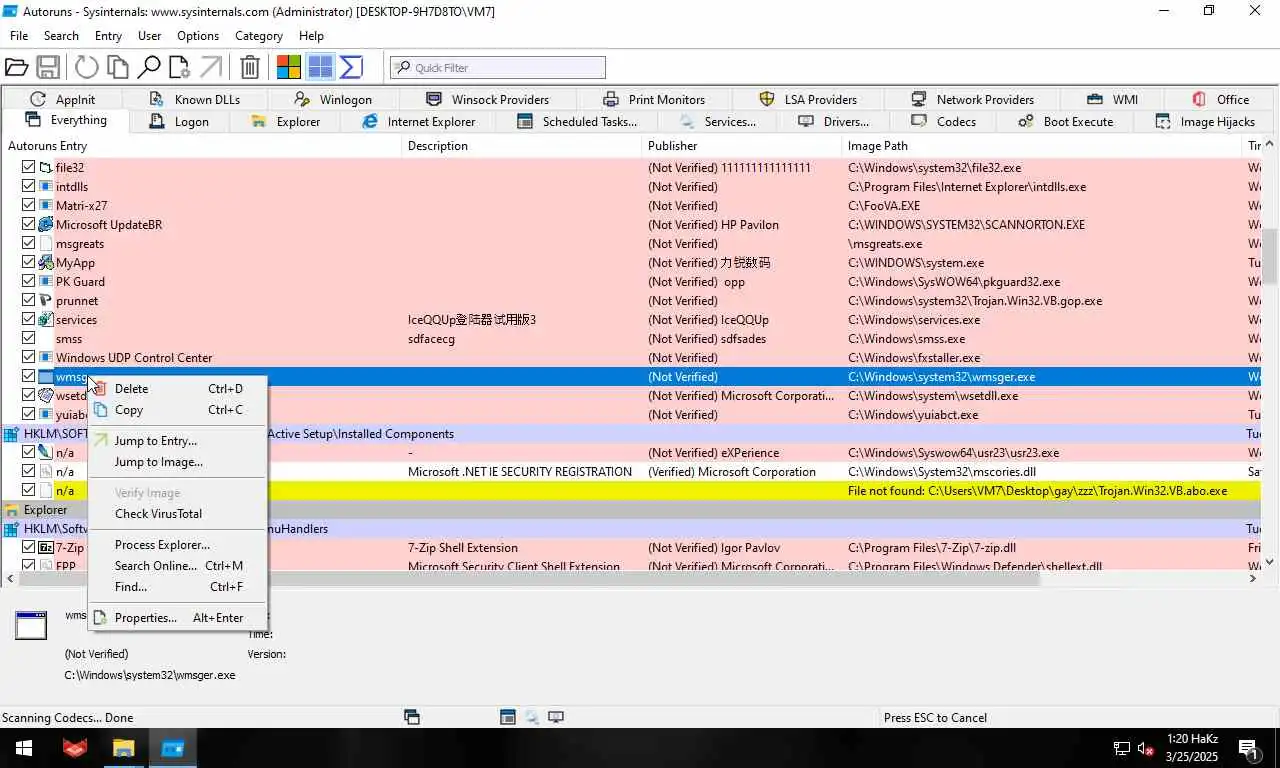Screen dimensions: 1280x768
Task: Uncheck the Windows UDP Control Center checkbox
Action: (x=29, y=358)
